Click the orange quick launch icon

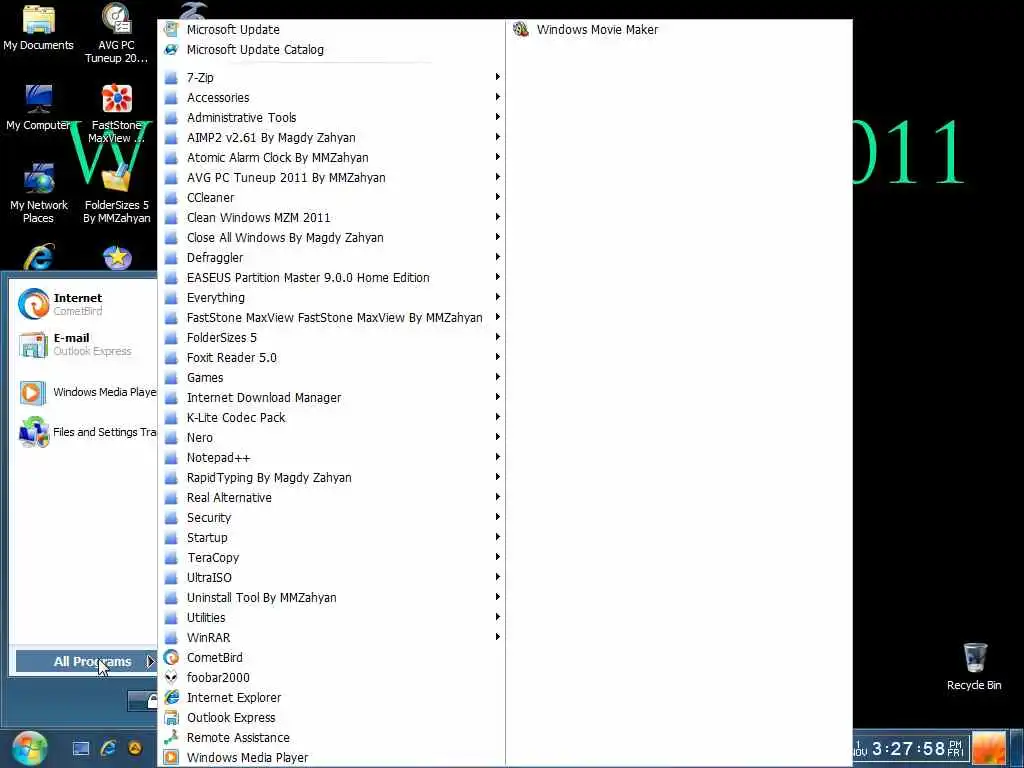point(135,749)
